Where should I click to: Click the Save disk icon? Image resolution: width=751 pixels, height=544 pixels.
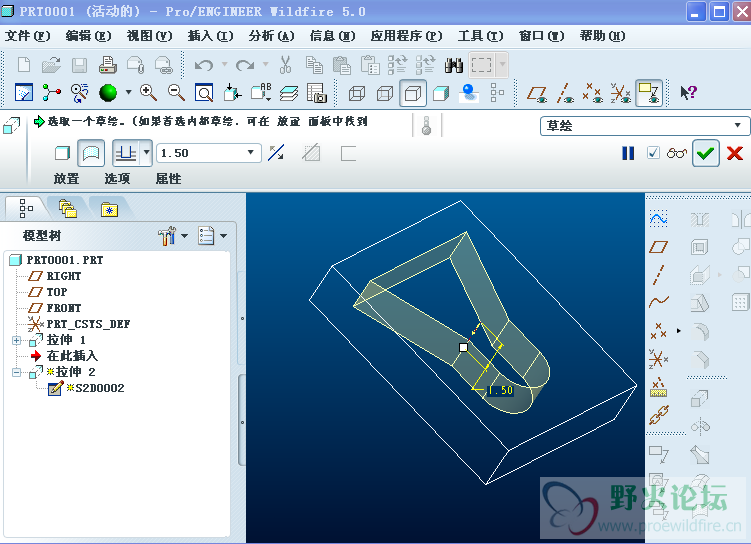pyautogui.click(x=79, y=65)
